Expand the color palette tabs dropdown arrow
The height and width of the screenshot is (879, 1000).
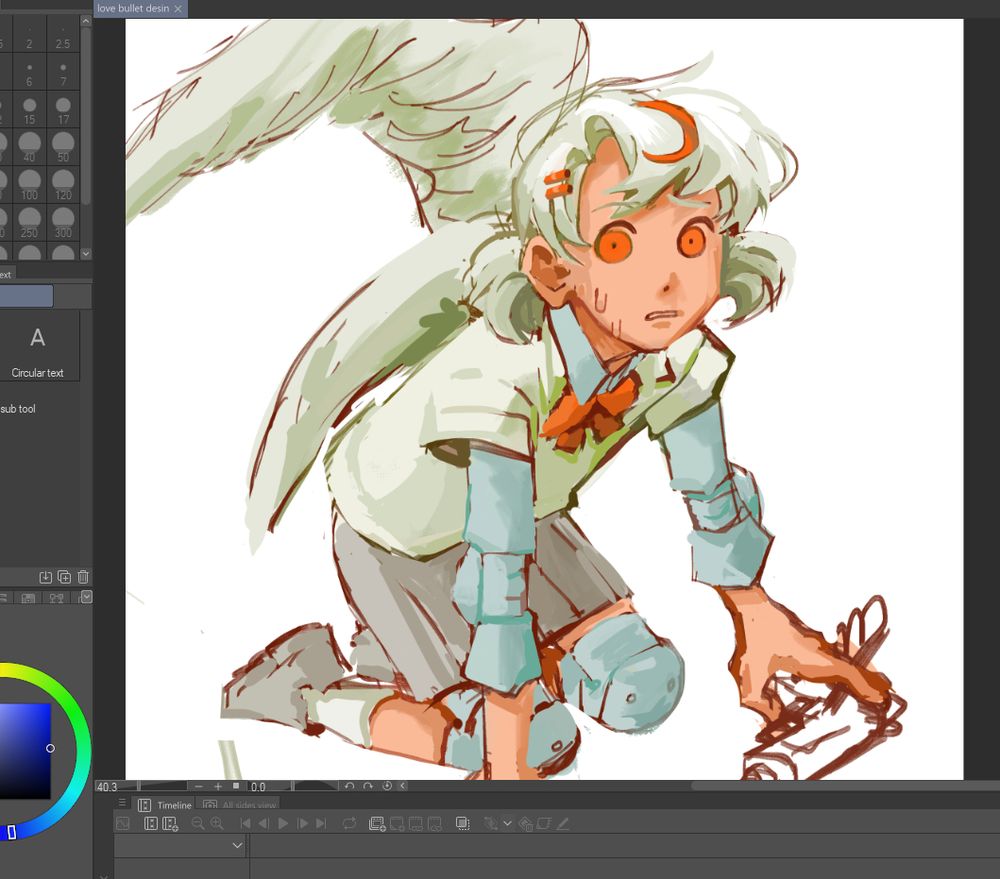(87, 596)
